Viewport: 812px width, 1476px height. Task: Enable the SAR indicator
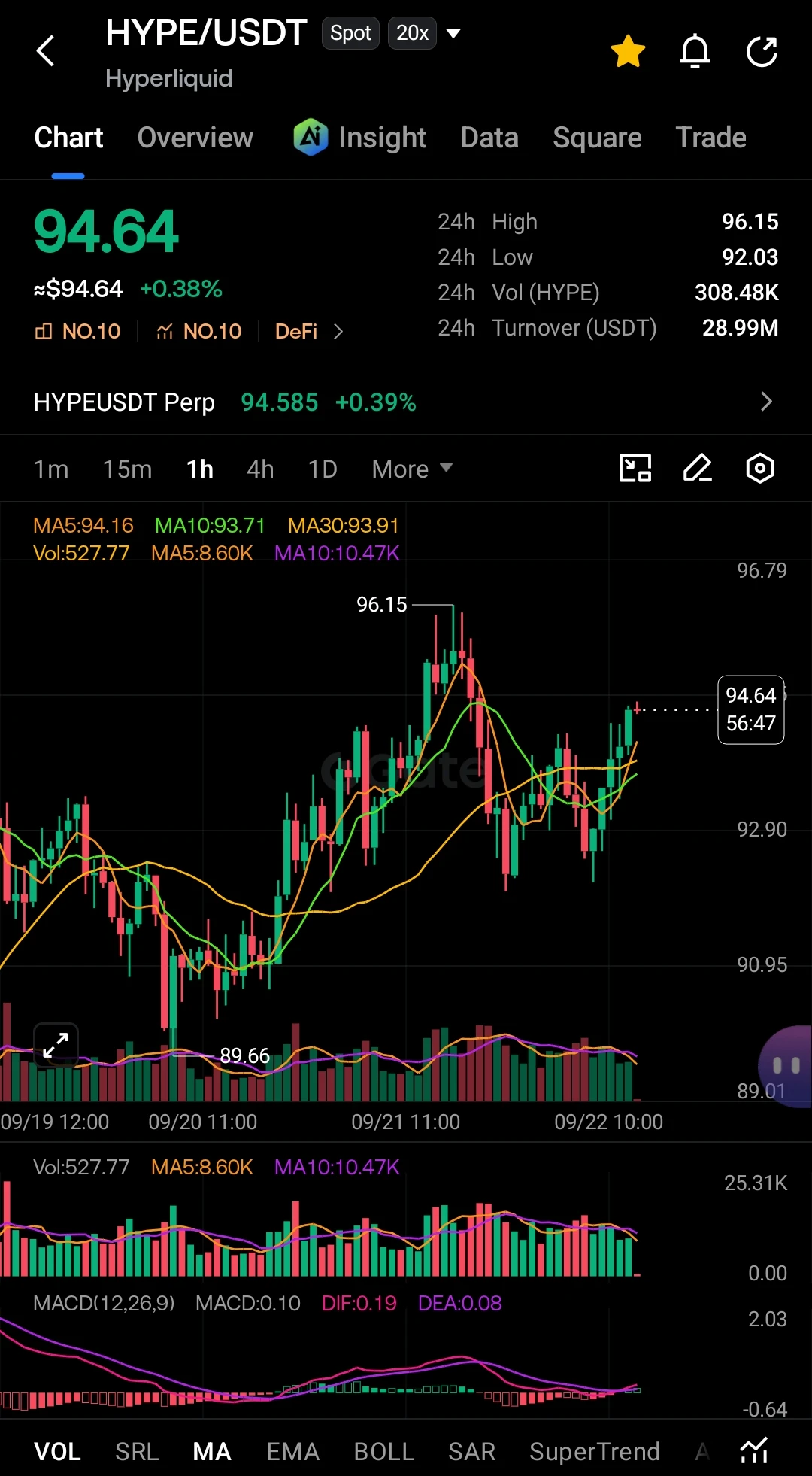tap(472, 1452)
